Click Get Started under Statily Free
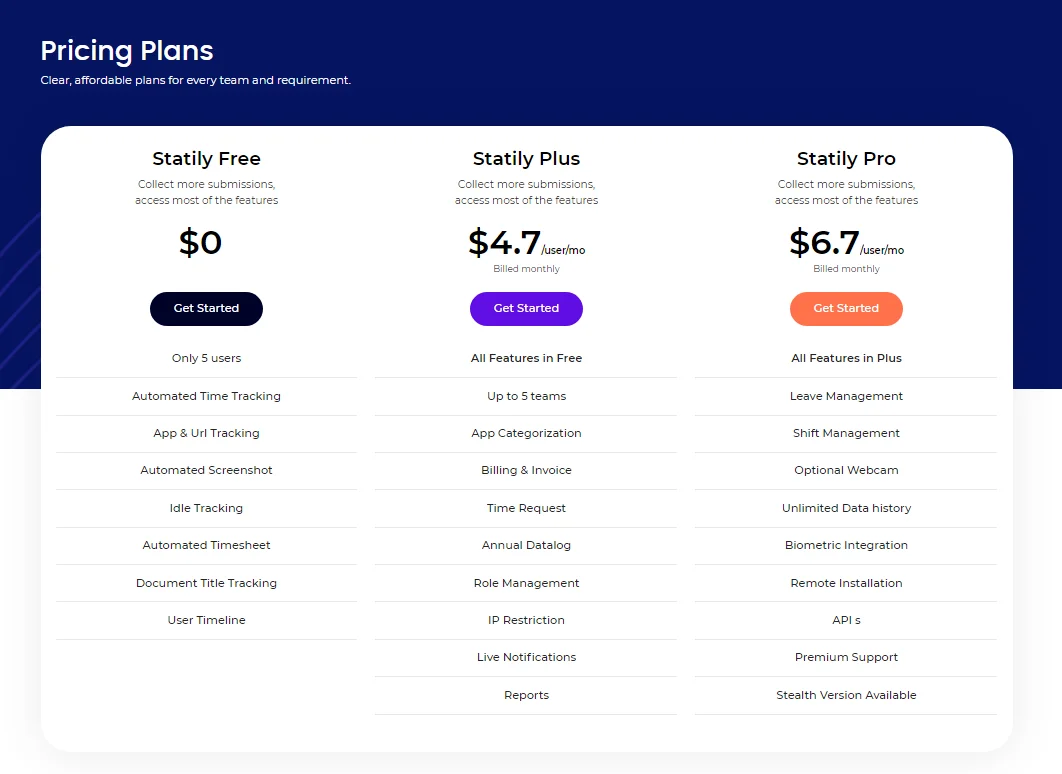 [206, 309]
